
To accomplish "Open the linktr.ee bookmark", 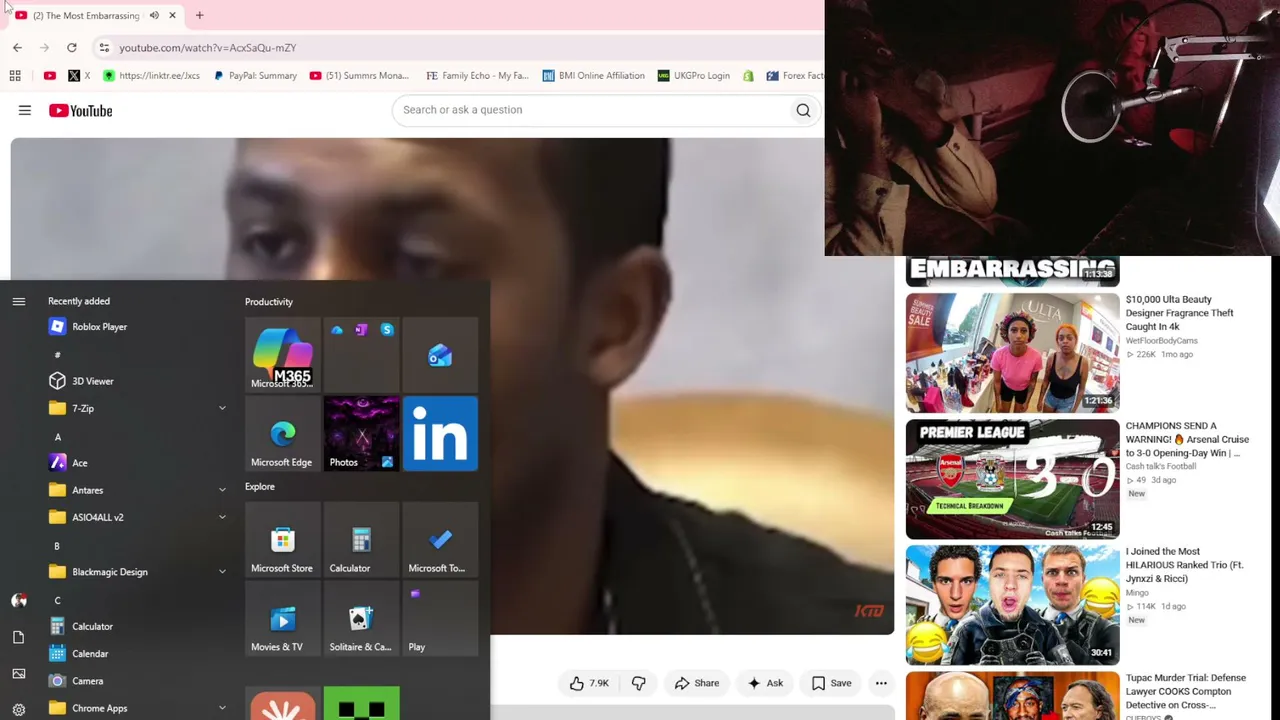I will (x=151, y=76).
